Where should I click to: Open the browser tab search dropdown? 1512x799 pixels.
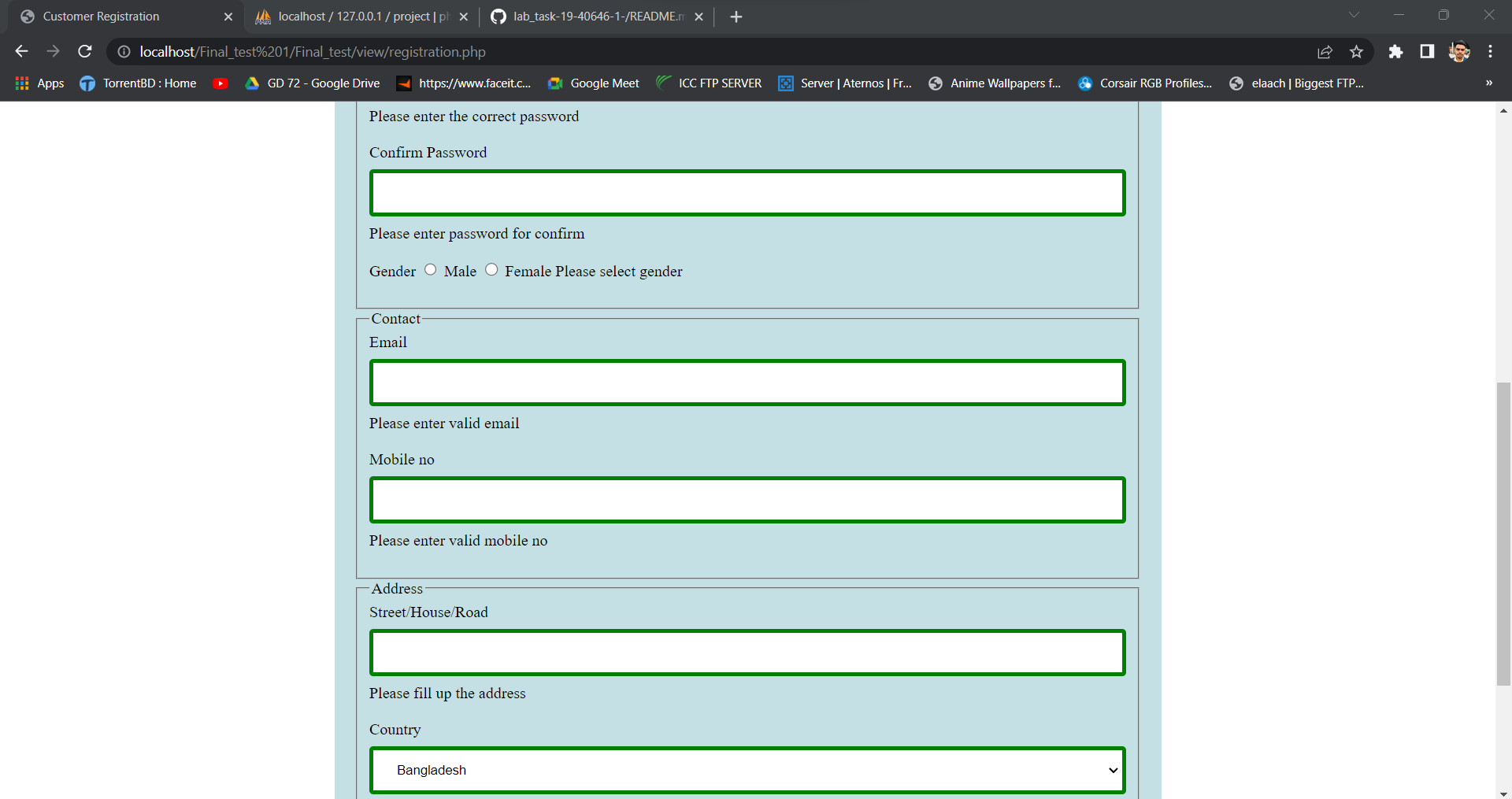point(1354,16)
